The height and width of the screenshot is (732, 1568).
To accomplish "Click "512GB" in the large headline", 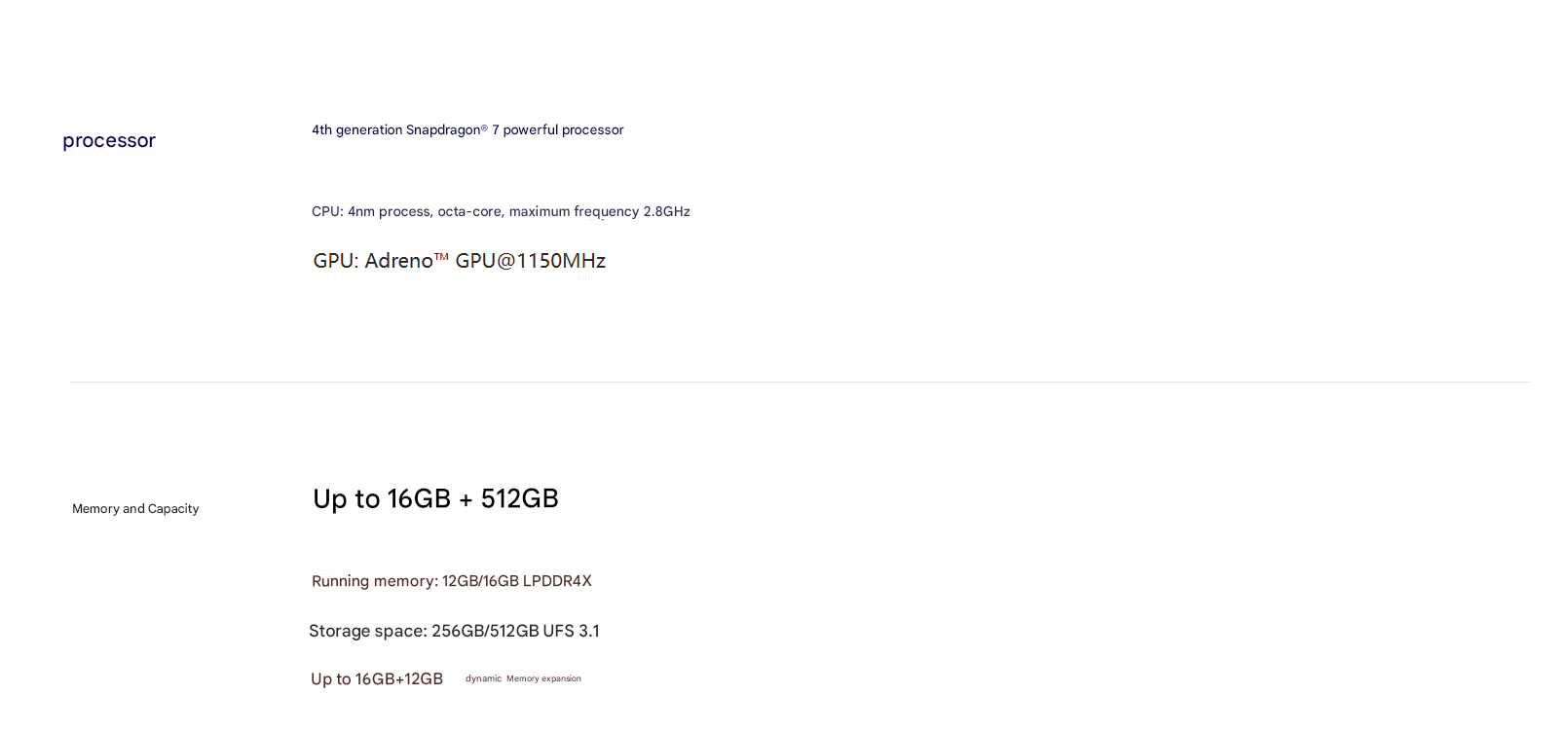I will [519, 499].
